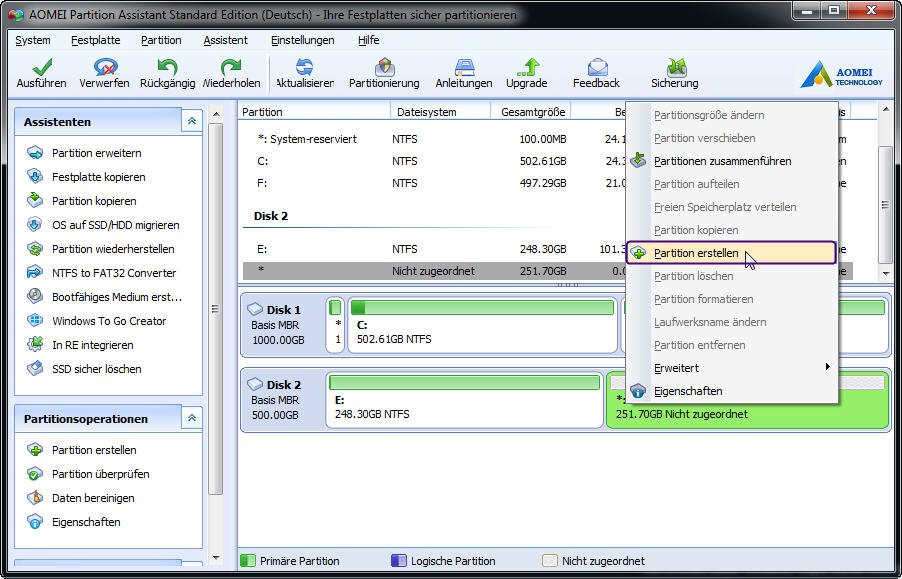Choose Partition erstellen in the context menu
This screenshot has height=579, width=902.
[x=731, y=253]
